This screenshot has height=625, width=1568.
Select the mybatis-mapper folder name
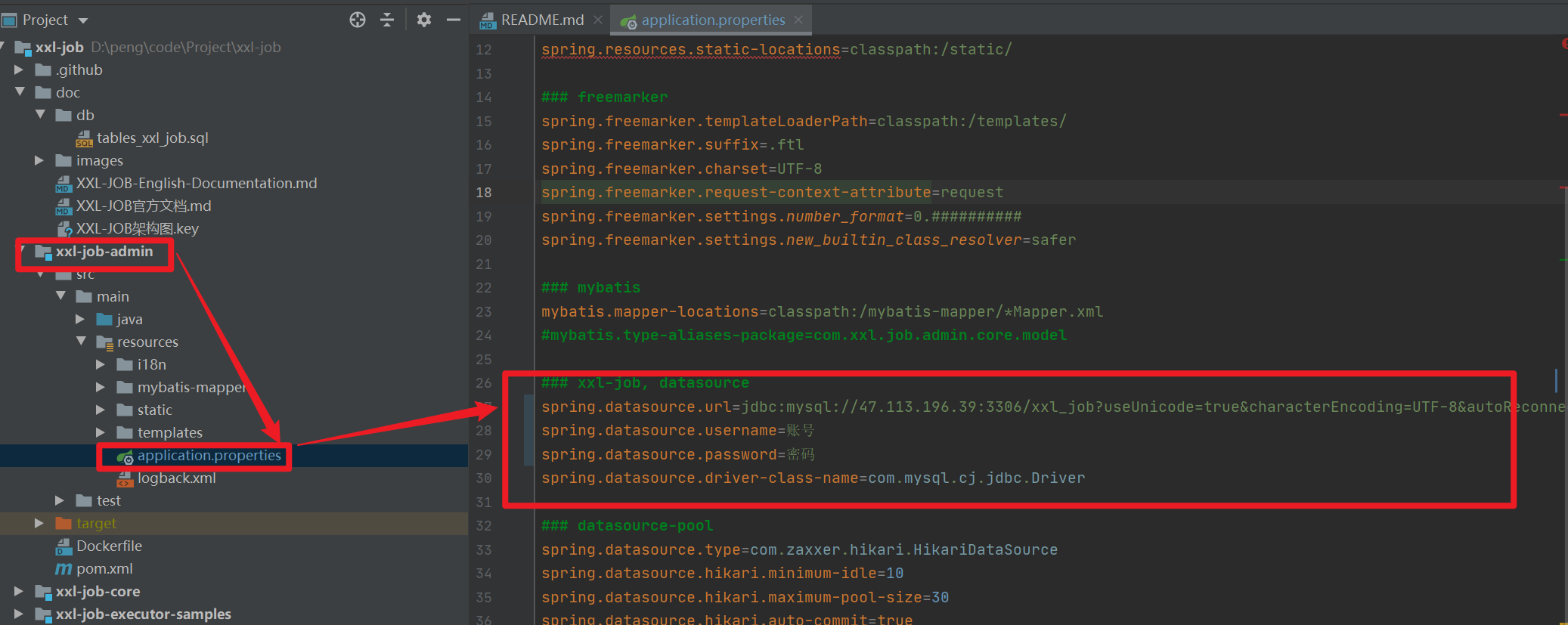192,387
